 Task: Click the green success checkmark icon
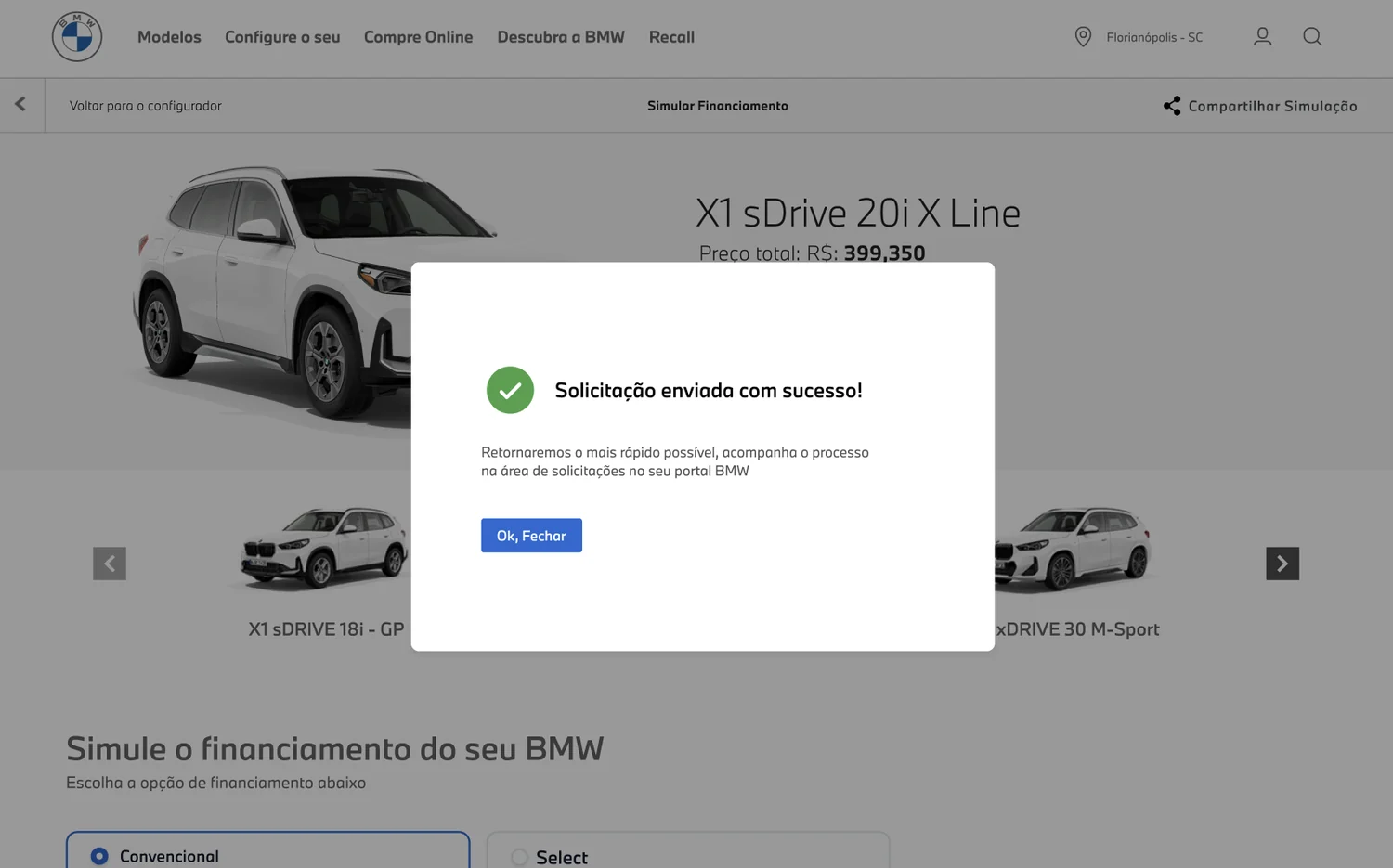click(510, 390)
